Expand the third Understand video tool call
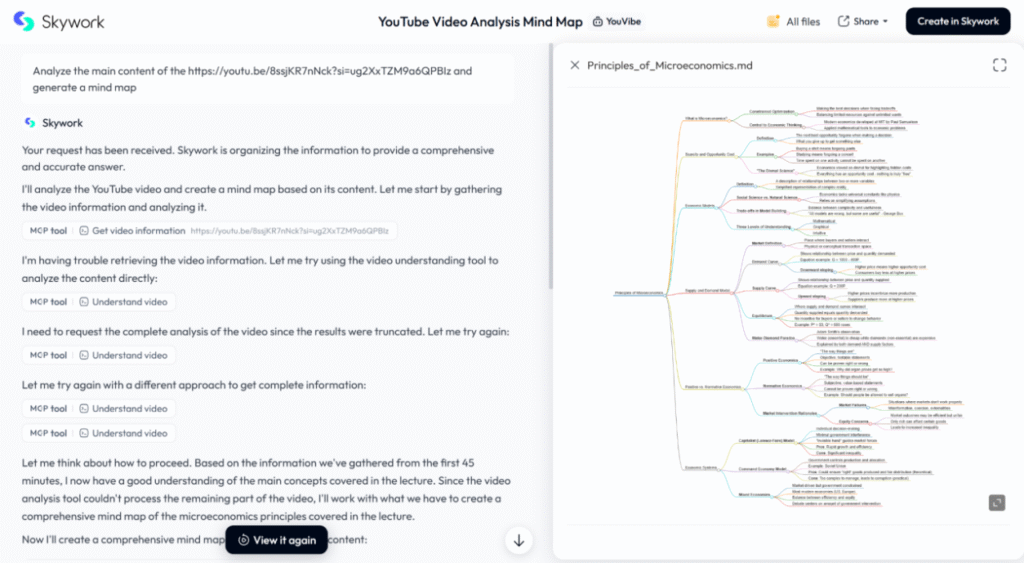The width and height of the screenshot is (1024, 563). pyautogui.click(x=122, y=408)
